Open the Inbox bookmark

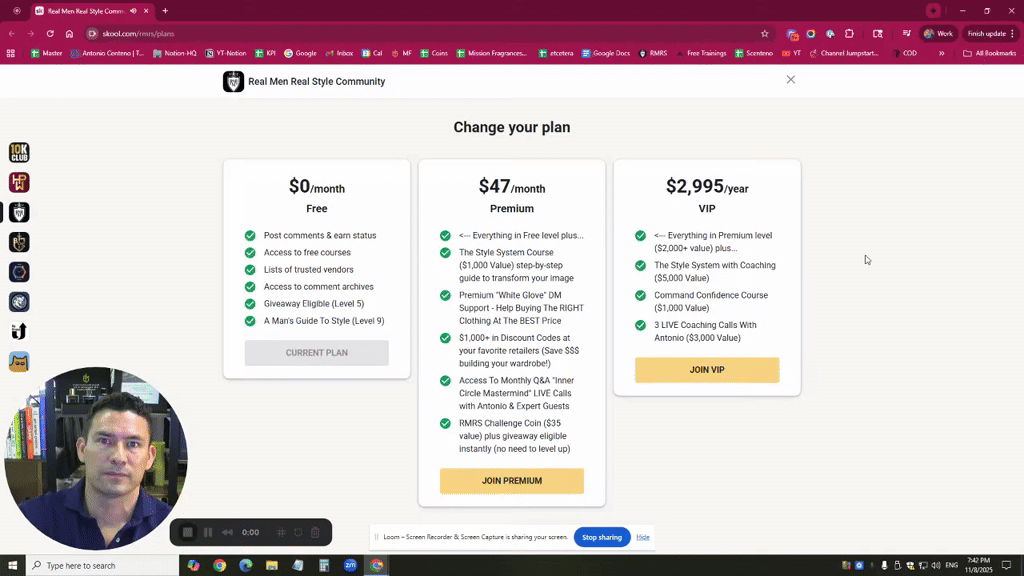tap(339, 54)
